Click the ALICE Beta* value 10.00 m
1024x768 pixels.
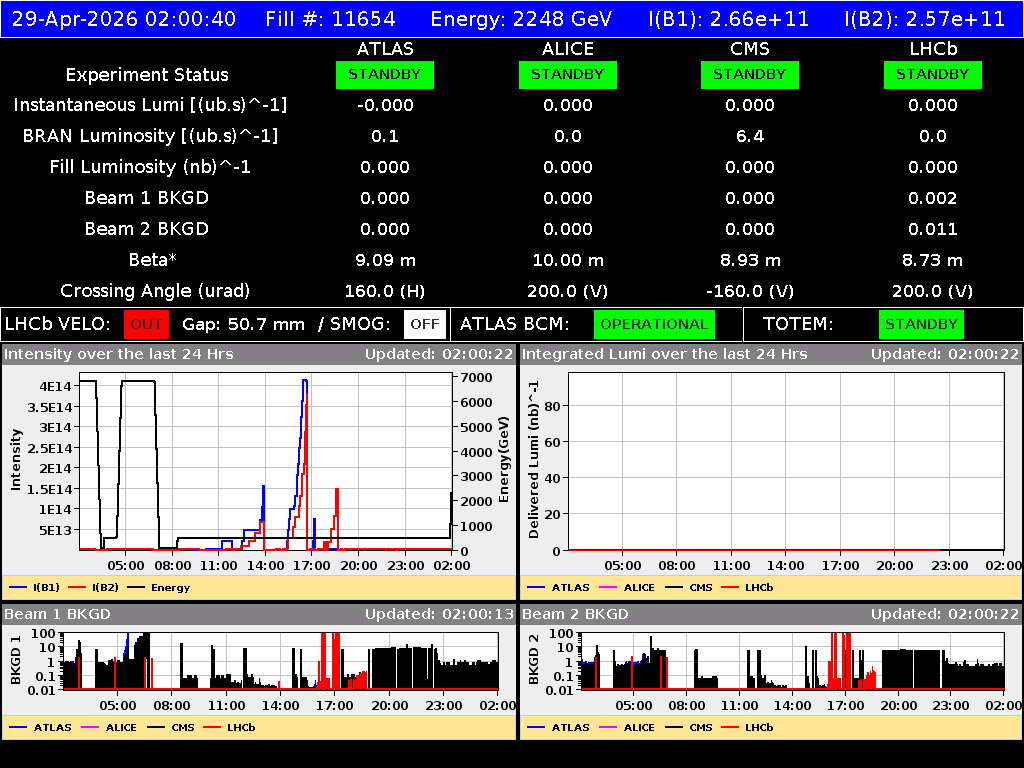point(568,261)
